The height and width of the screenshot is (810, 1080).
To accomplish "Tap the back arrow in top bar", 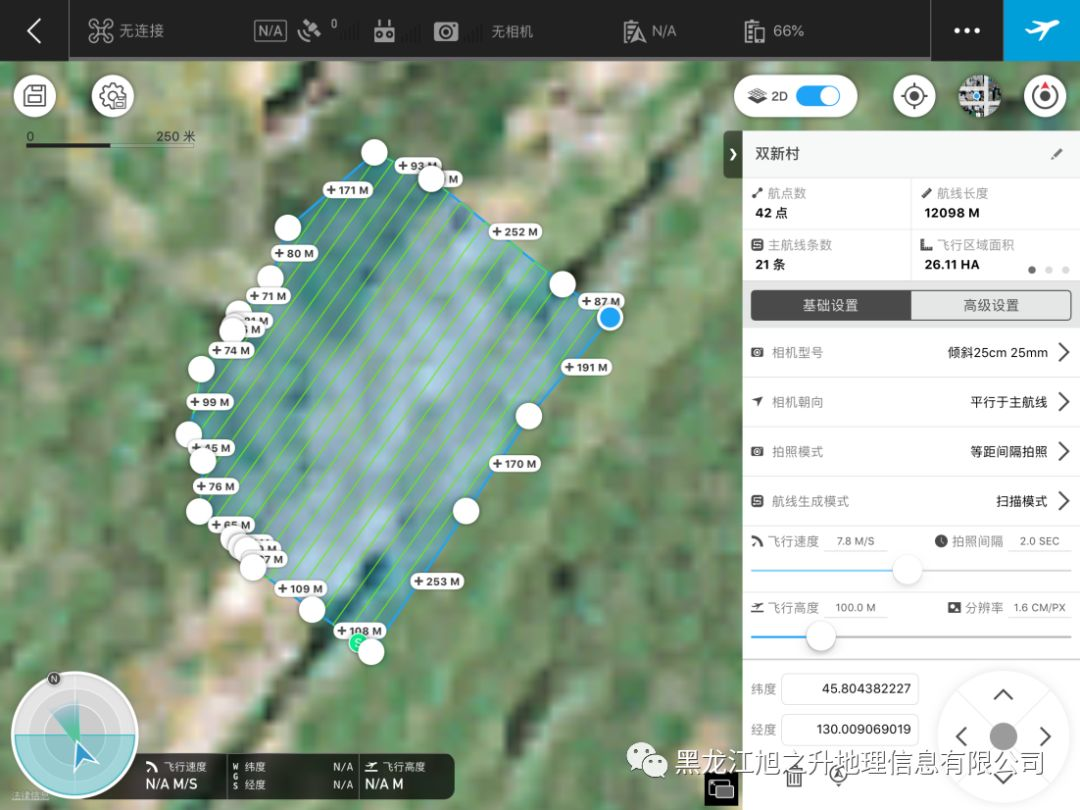I will 34,31.
